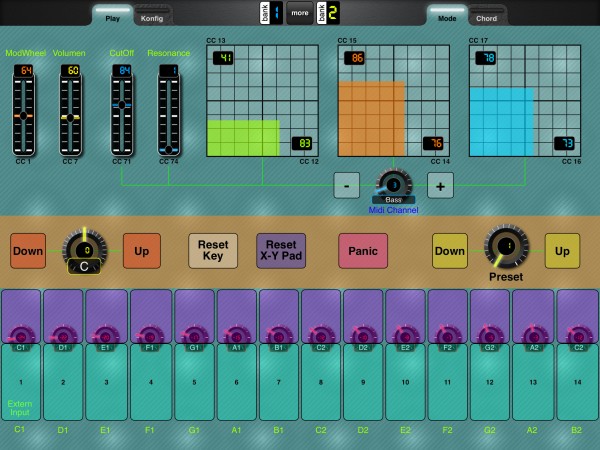Adjust the Resonance CC 74 slider handle
Viewport: 600px width, 450px height.
pyautogui.click(x=168, y=150)
